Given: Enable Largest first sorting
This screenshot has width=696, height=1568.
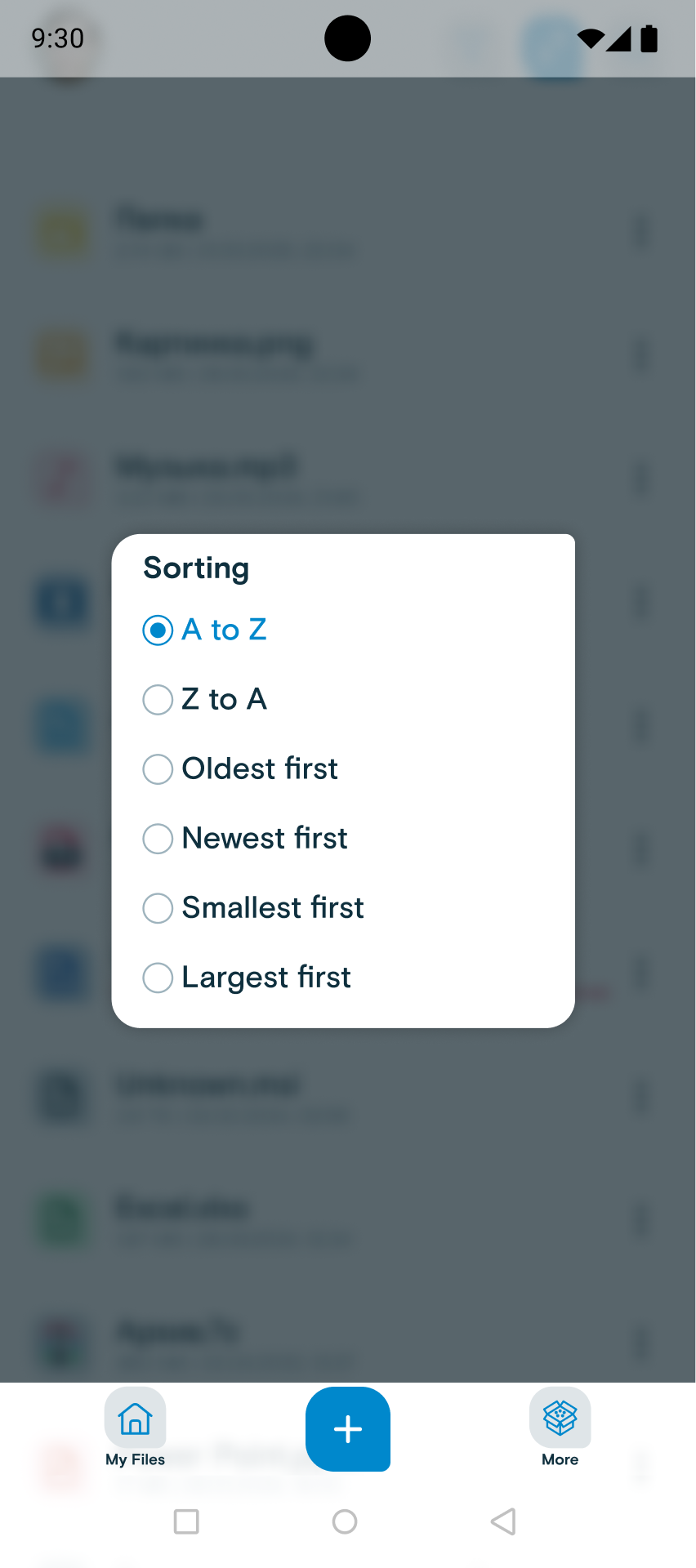Looking at the screenshot, I should pyautogui.click(x=158, y=978).
